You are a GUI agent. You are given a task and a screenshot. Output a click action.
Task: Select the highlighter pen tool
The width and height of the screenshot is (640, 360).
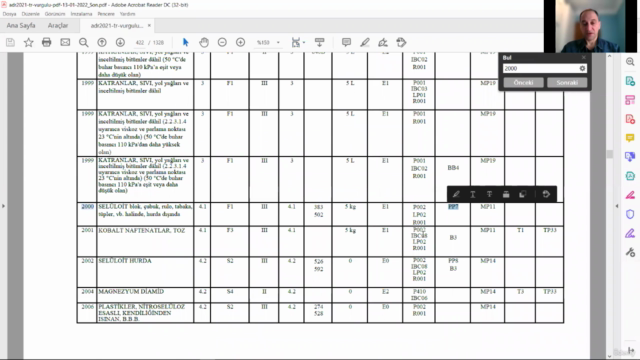point(365,42)
